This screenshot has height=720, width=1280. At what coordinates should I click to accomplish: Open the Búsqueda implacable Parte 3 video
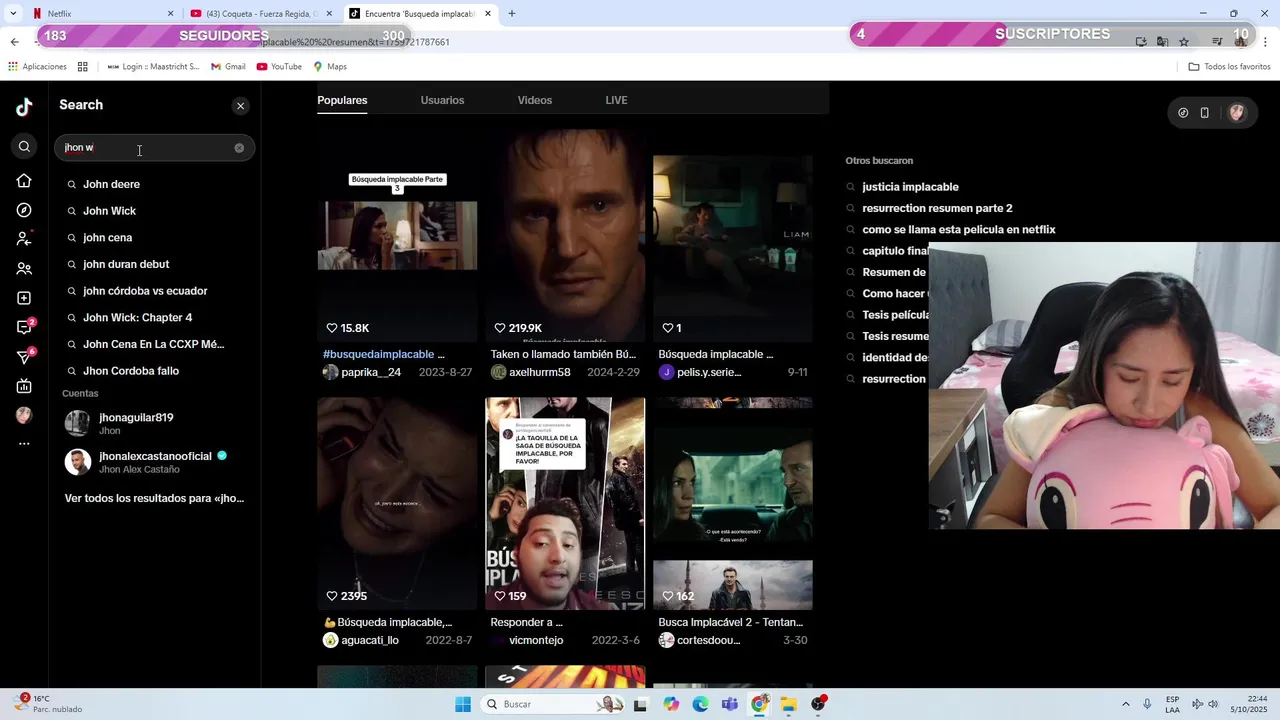point(397,236)
